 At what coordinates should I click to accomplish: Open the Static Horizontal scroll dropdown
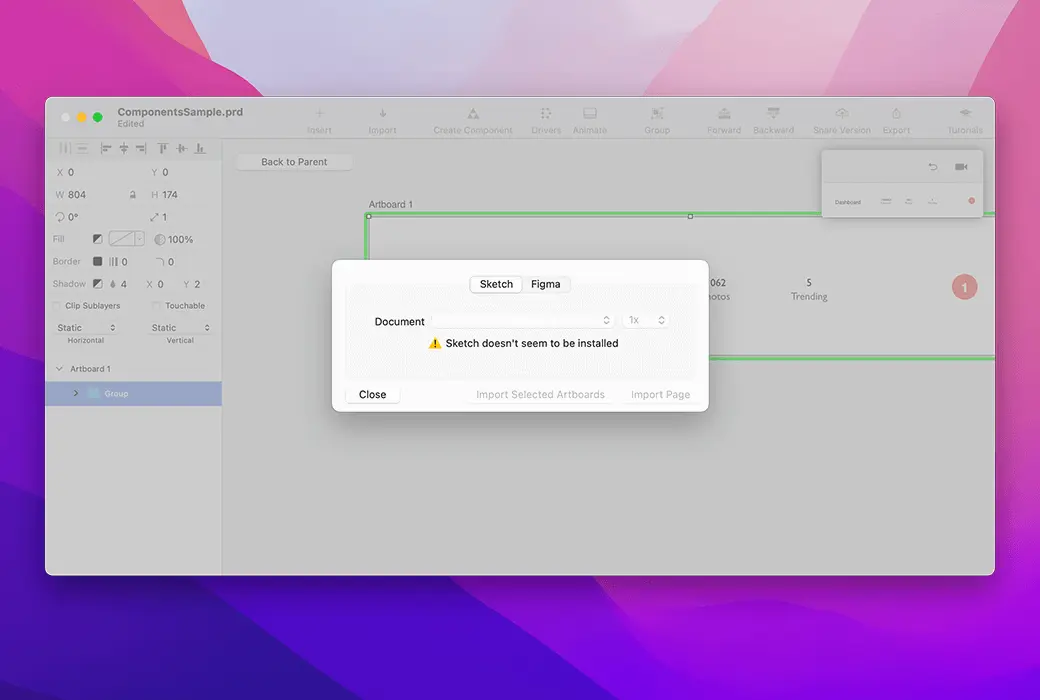(x=86, y=328)
